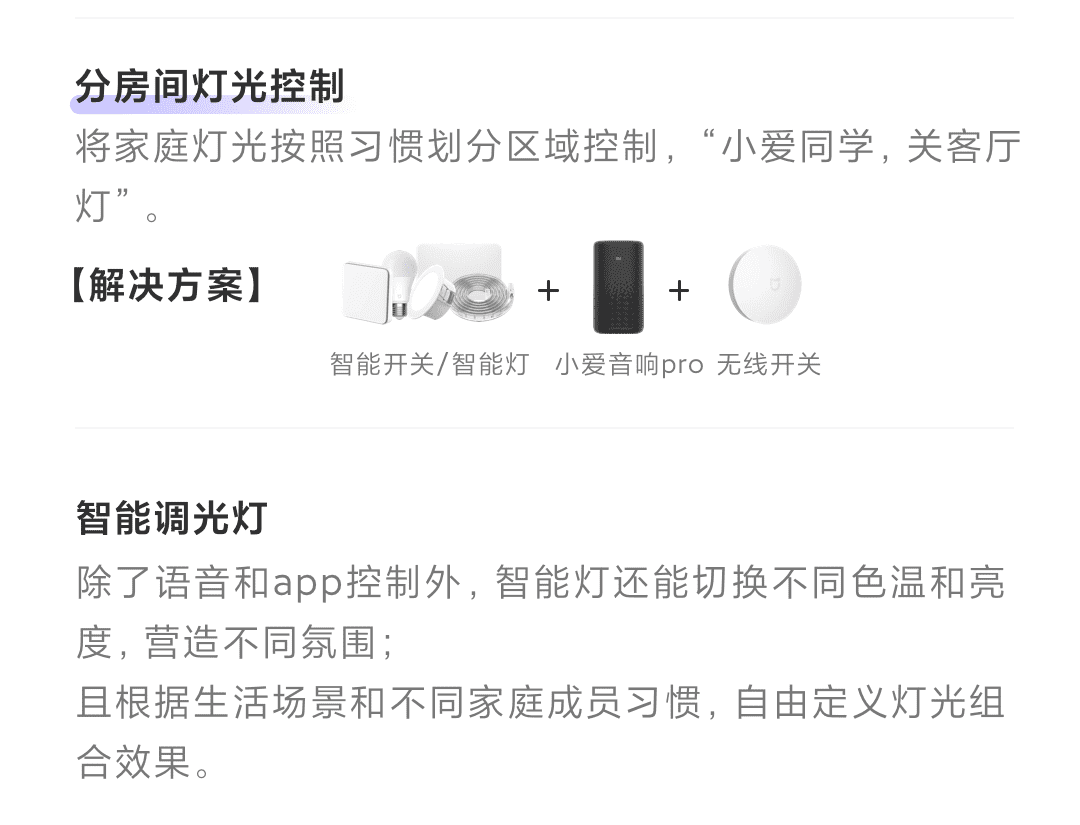
Task: Click the 分房间灯光控制 heading
Action: click(209, 86)
